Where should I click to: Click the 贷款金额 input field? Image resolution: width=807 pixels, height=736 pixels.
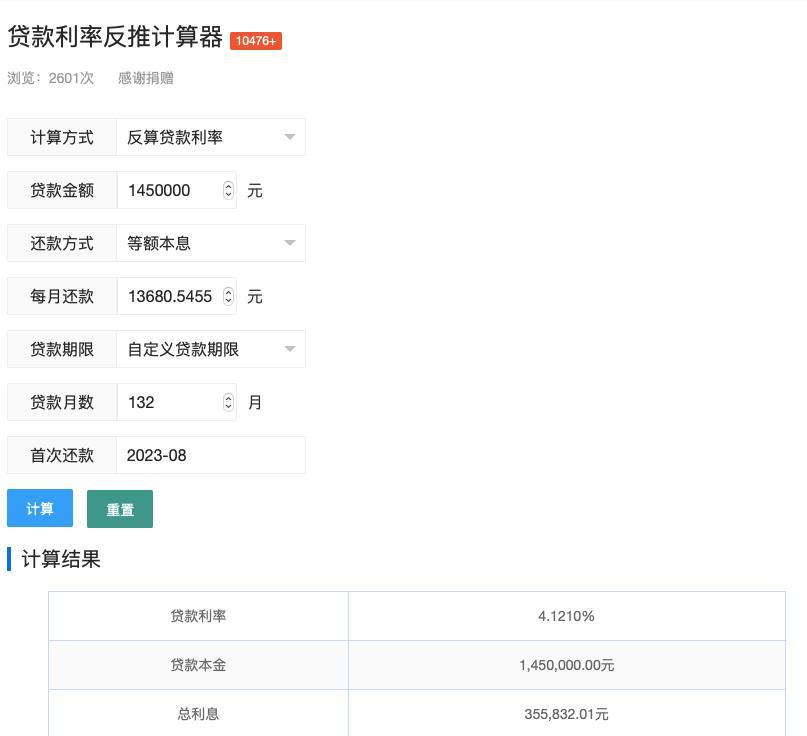(170, 190)
